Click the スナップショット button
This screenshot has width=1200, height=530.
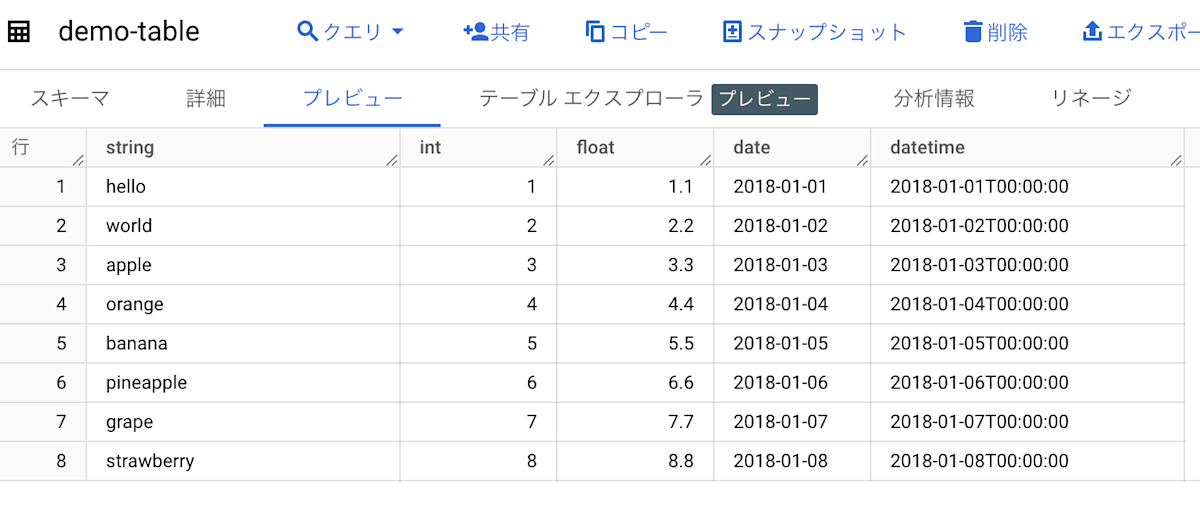coord(814,32)
